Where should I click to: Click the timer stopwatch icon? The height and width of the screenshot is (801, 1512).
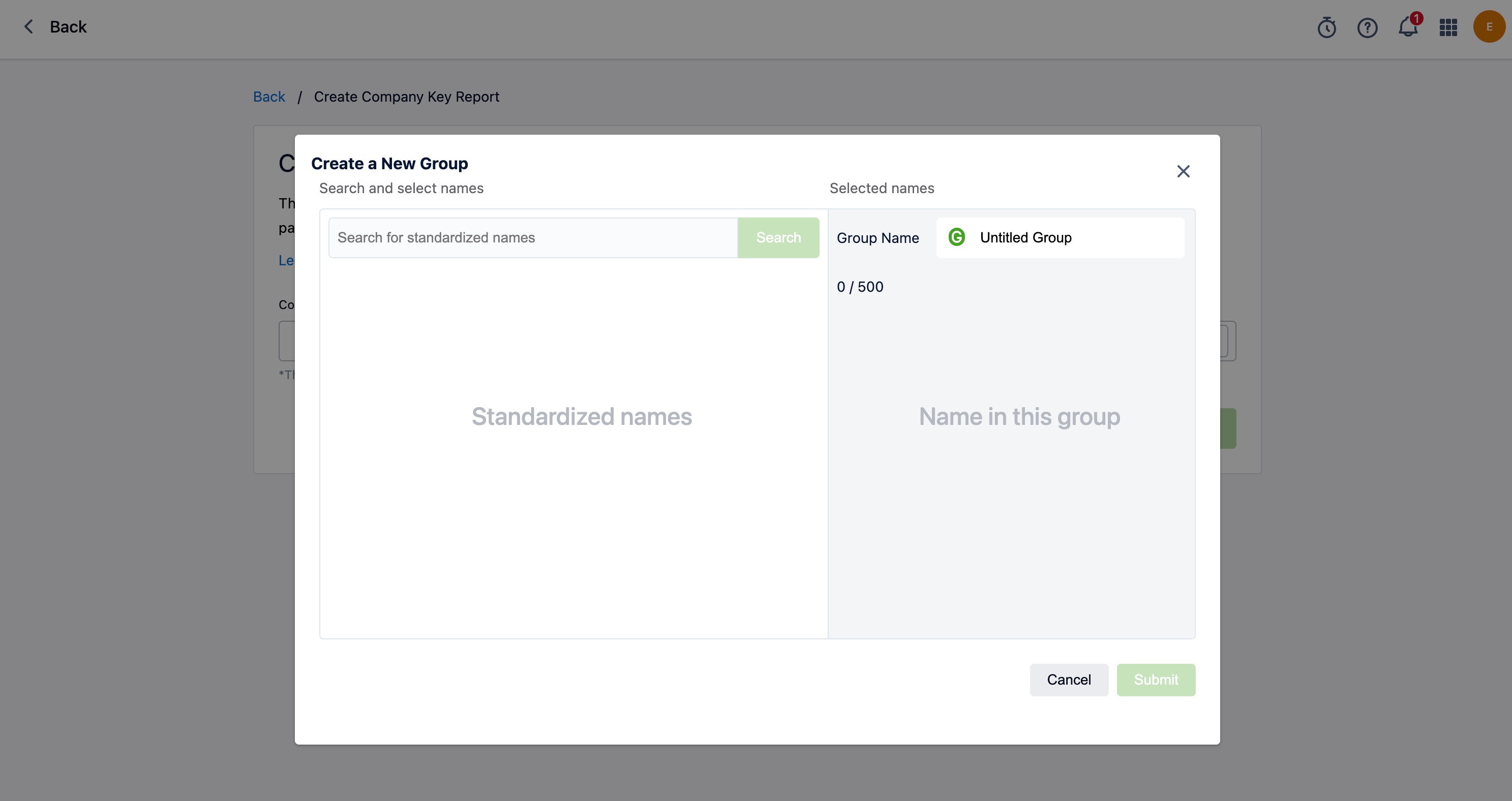point(1326,27)
